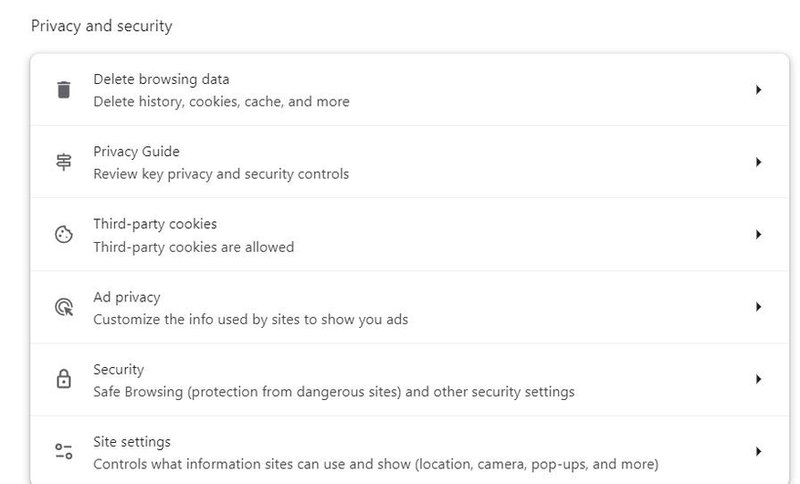The height and width of the screenshot is (484, 800).
Task: Click the trash can icon for browsing data
Action: click(x=64, y=90)
